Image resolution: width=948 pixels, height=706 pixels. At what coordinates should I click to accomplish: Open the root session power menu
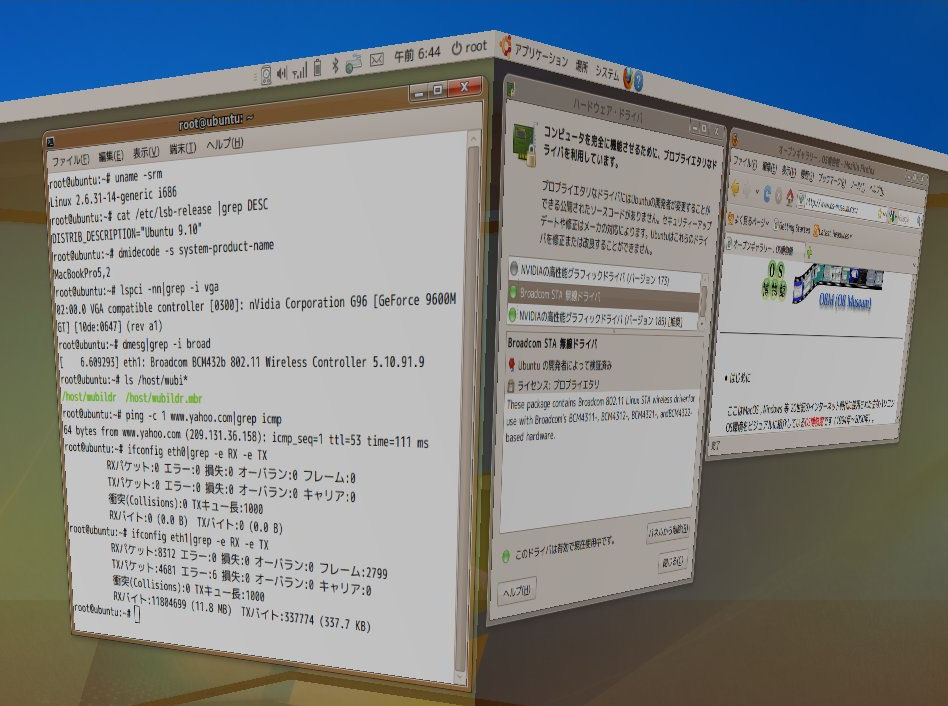click(469, 47)
